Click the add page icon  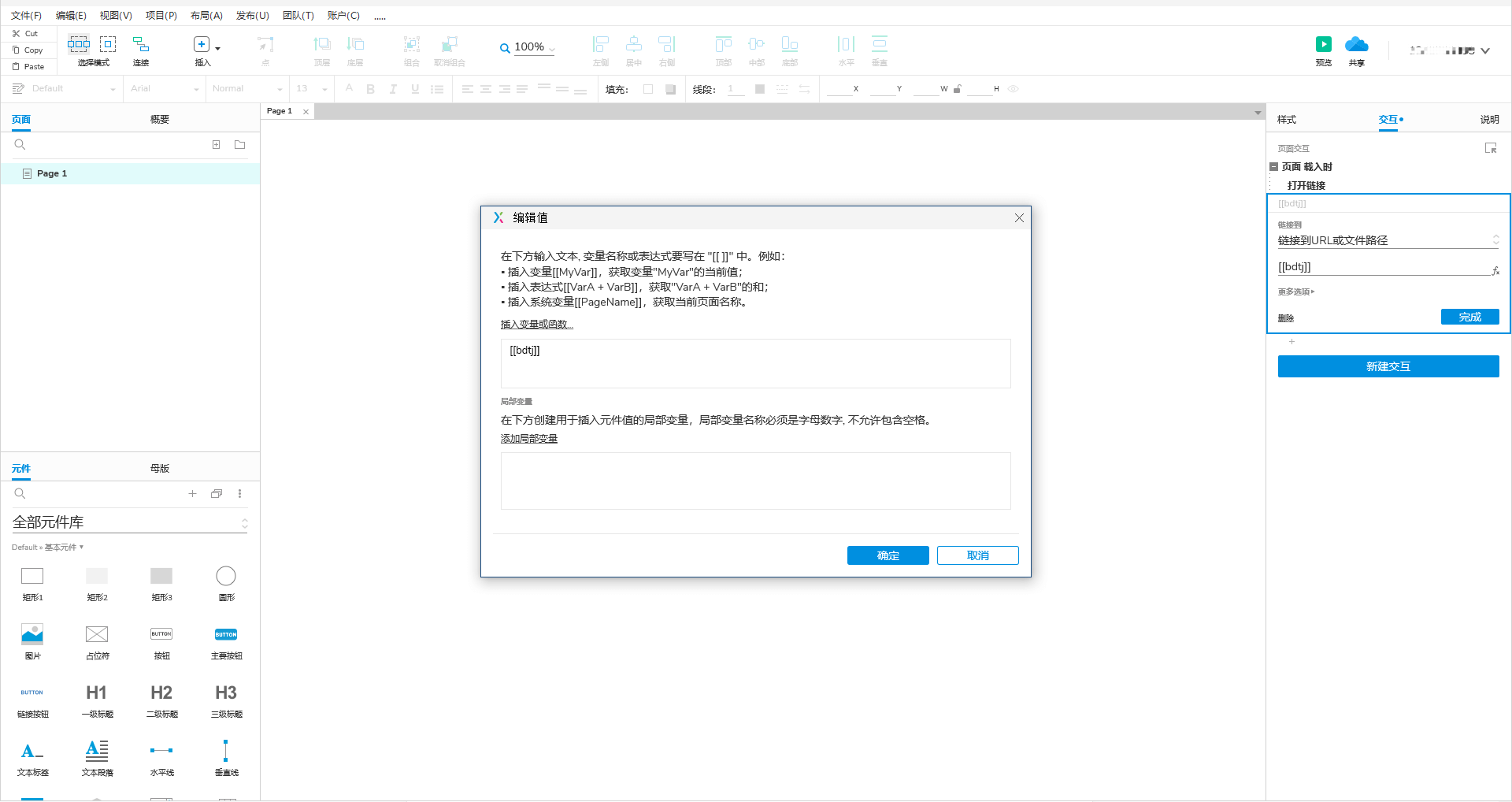click(x=216, y=145)
